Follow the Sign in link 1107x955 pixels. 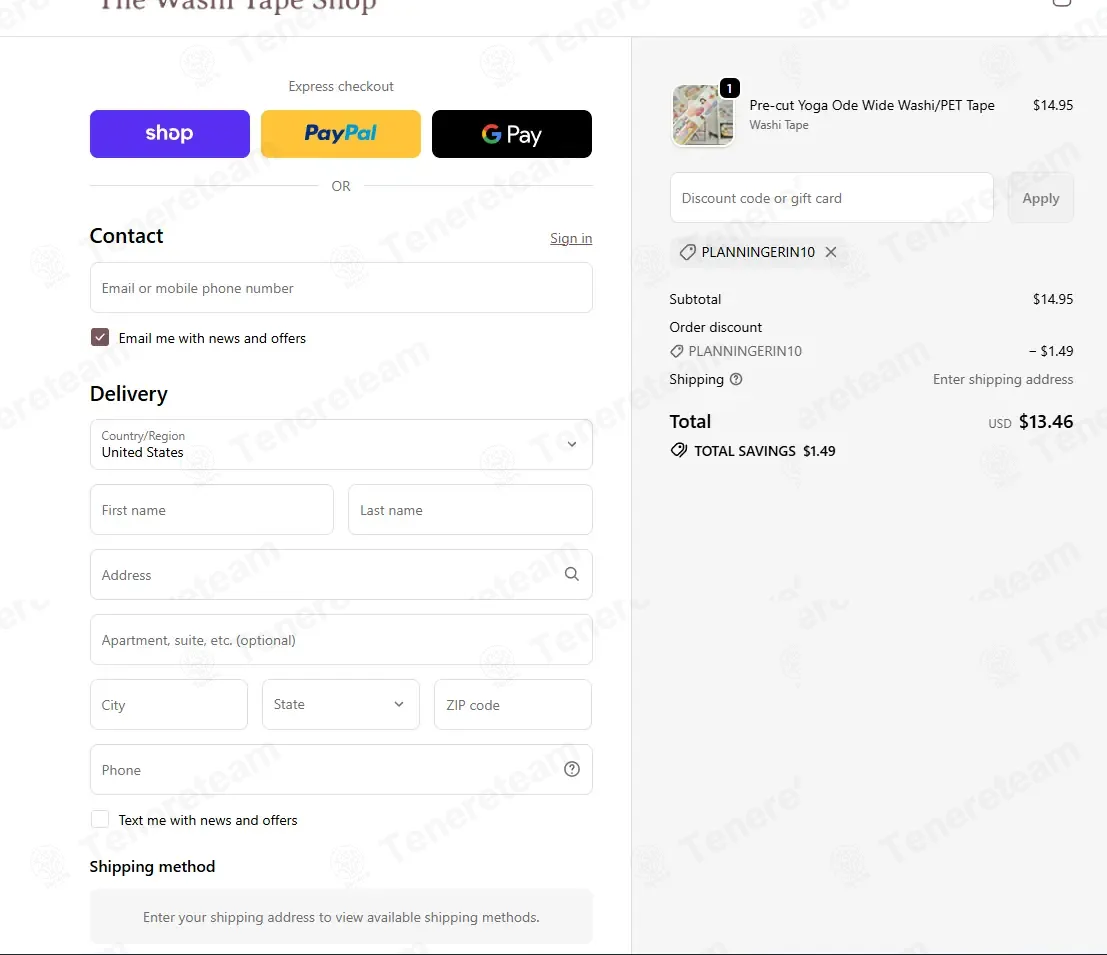571,239
